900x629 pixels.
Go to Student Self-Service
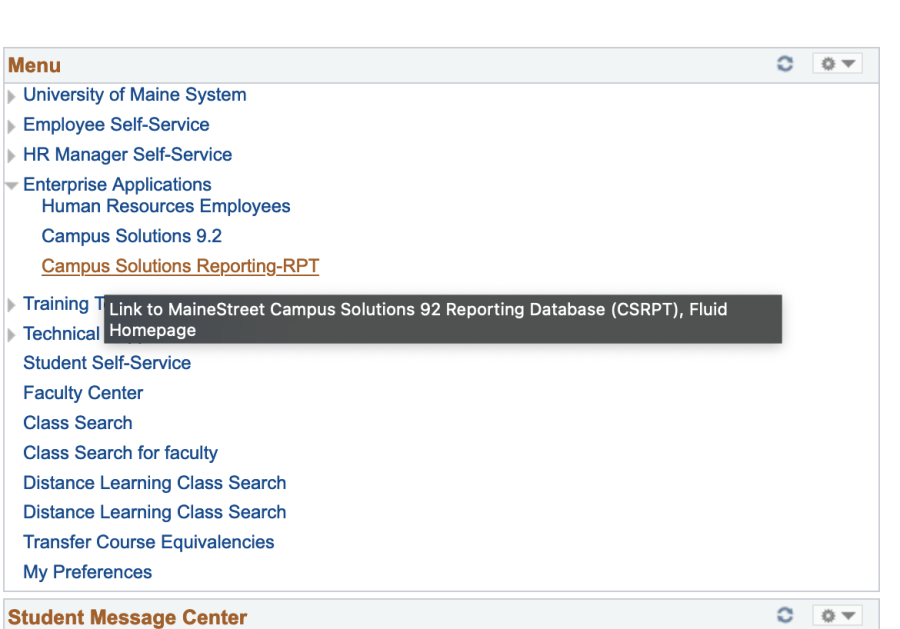(107, 363)
